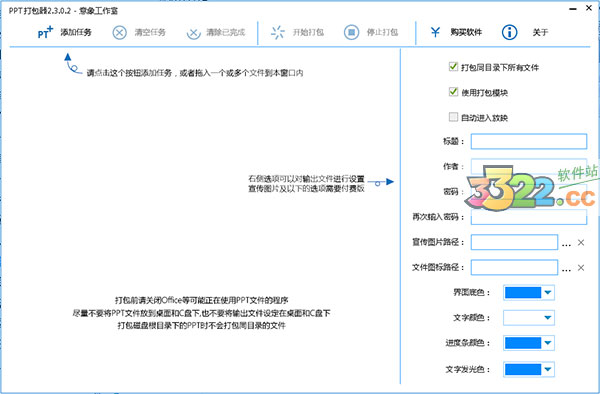The height and width of the screenshot is (394, 600).
Task: Browse for 宣传图片路径 with ellipsis button
Action: [566, 244]
